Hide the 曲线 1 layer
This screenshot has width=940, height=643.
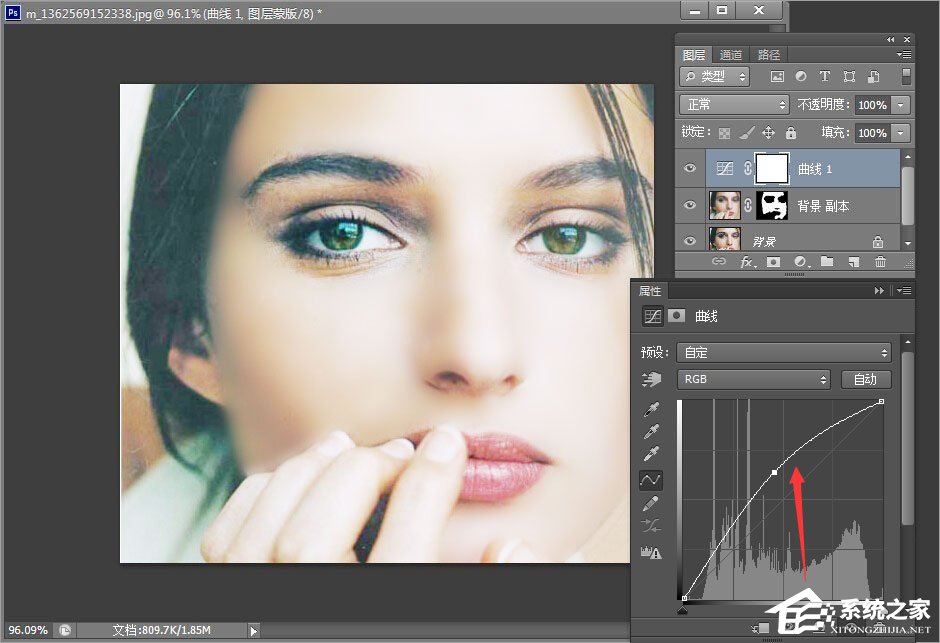pyautogui.click(x=690, y=169)
